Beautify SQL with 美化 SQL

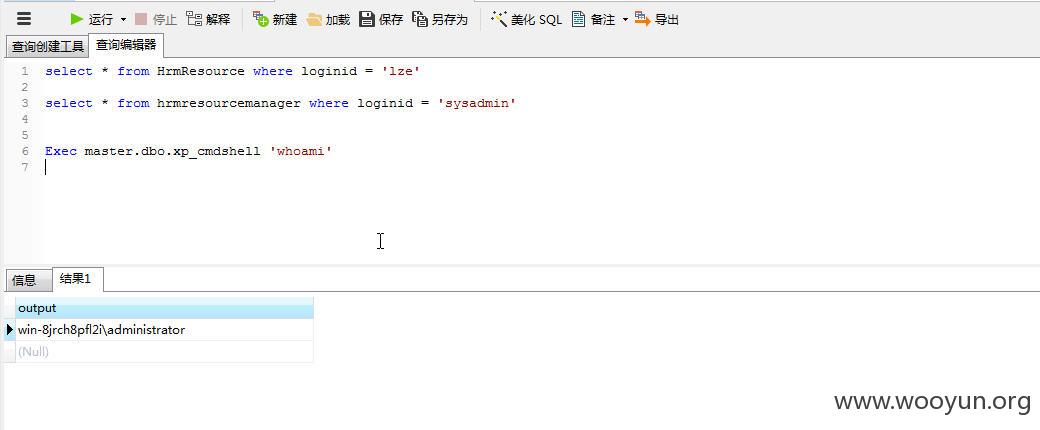(x=526, y=19)
